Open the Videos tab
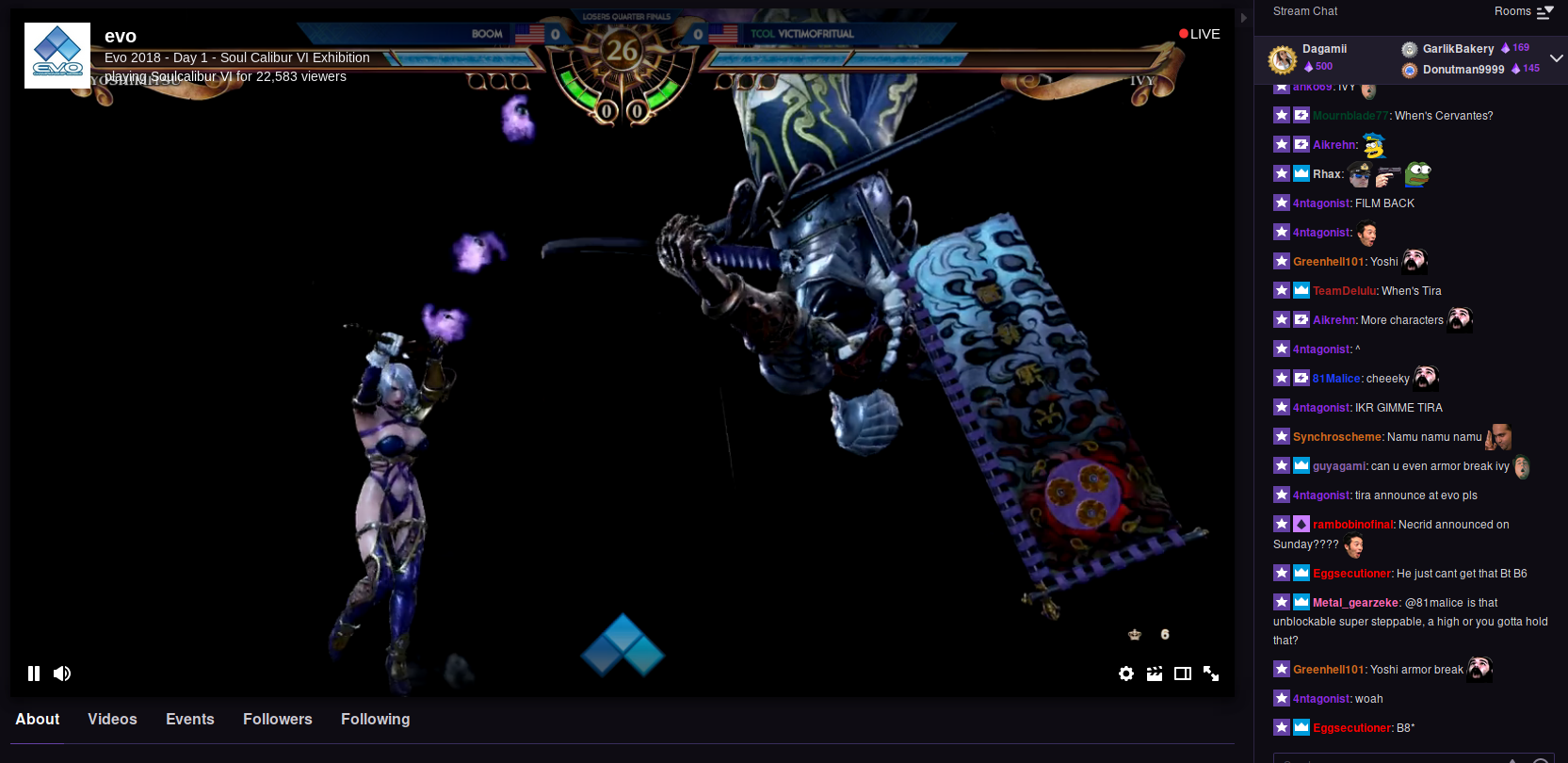This screenshot has height=763, width=1568. [x=112, y=719]
